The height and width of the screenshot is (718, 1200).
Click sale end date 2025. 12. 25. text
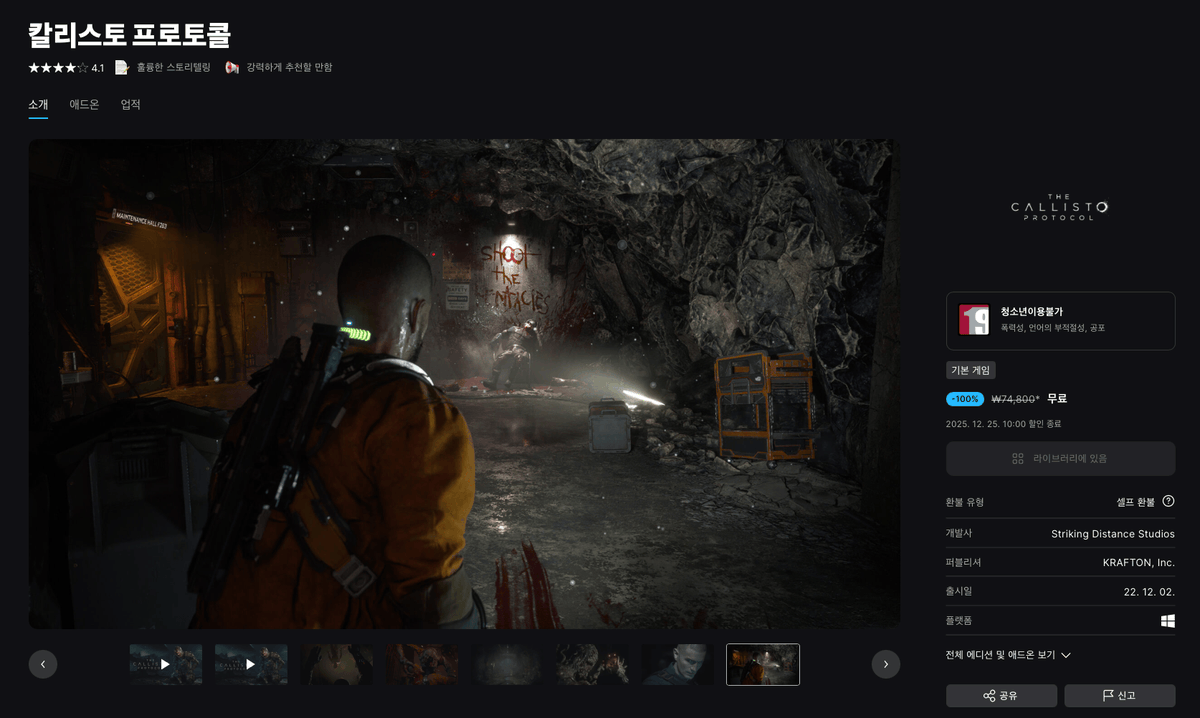click(1003, 424)
